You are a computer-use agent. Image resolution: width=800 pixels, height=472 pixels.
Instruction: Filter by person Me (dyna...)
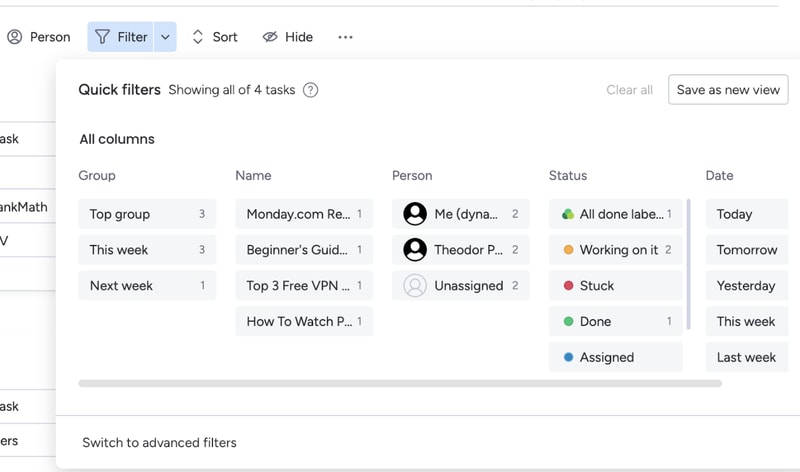click(461, 214)
